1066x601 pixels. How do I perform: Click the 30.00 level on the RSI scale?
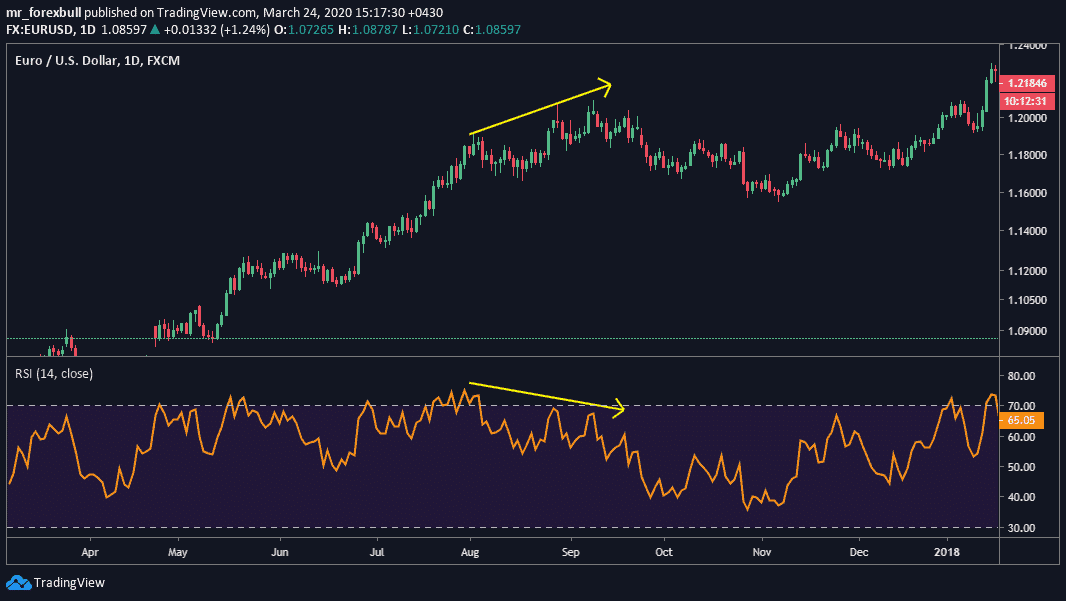(x=1020, y=527)
